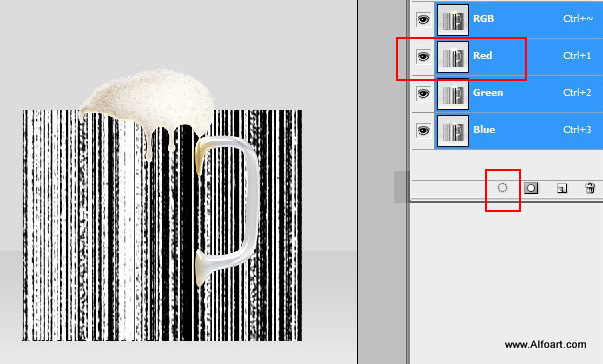The image size is (603, 364).
Task: Toggle visibility of Red channel
Action: (x=423, y=57)
